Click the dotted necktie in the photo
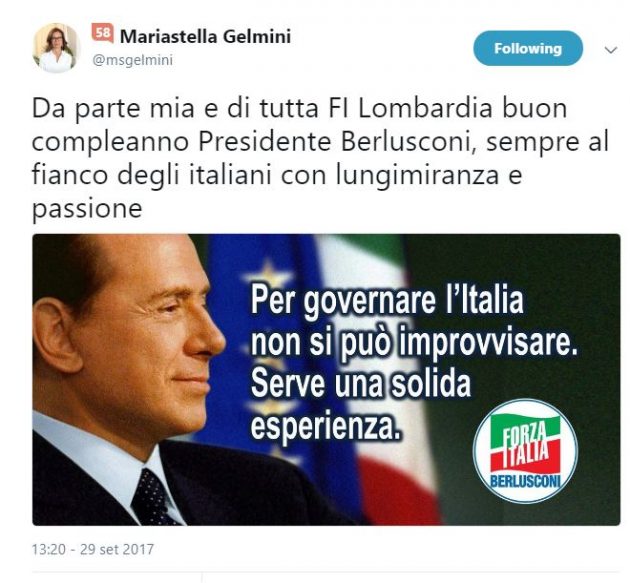Viewport: 630px width, 583px height. [x=154, y=497]
